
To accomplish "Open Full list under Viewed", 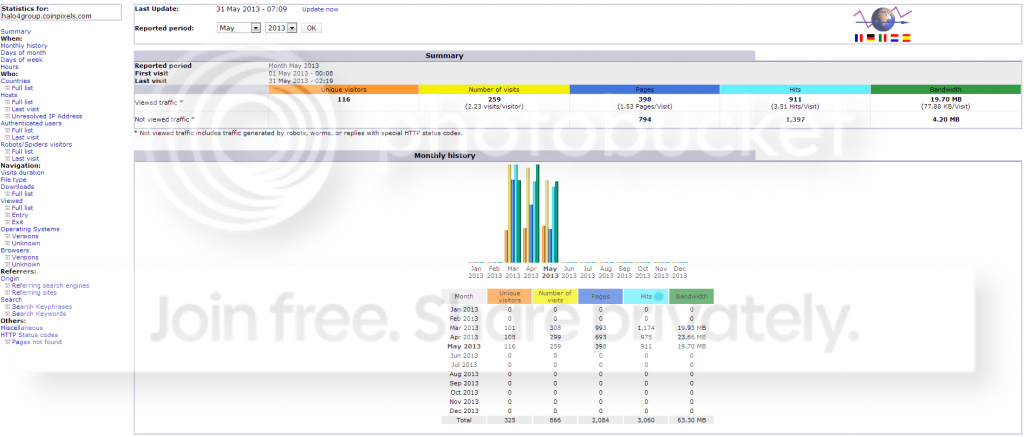I will (x=22, y=208).
